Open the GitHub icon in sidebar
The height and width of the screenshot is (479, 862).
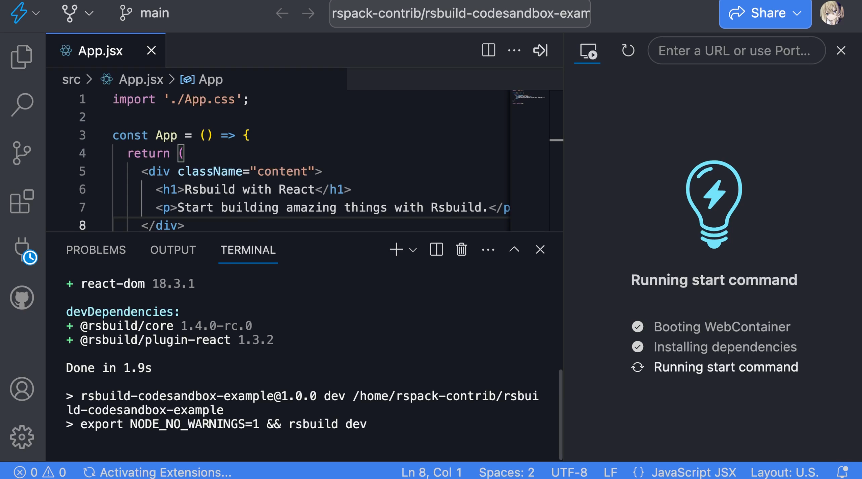pos(22,298)
